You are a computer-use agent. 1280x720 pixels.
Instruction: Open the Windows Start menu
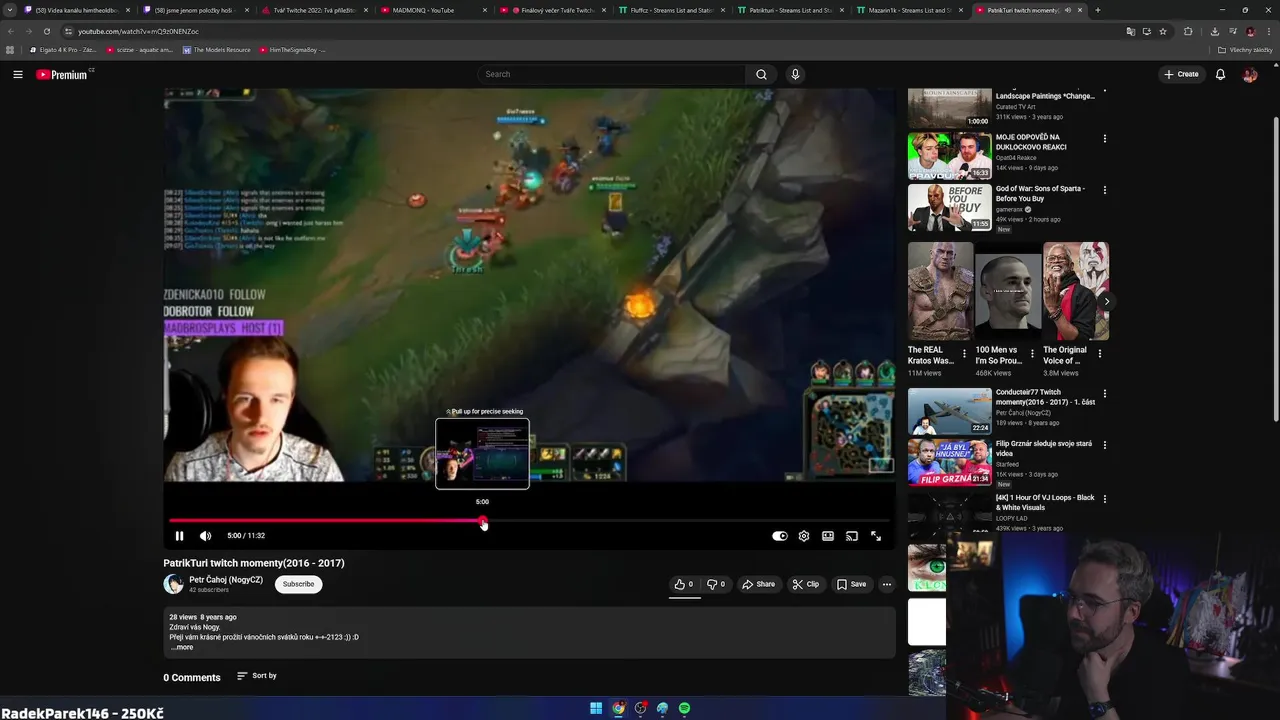[596, 708]
